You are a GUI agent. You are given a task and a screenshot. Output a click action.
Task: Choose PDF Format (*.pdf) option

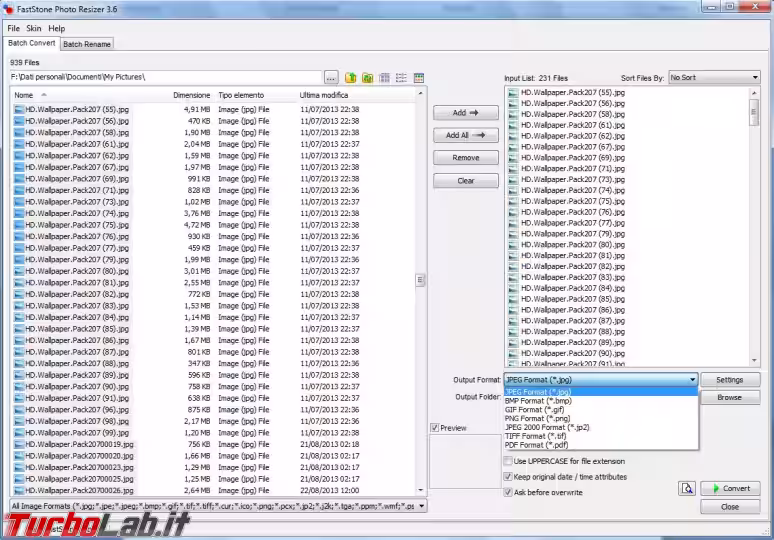click(x=601, y=445)
